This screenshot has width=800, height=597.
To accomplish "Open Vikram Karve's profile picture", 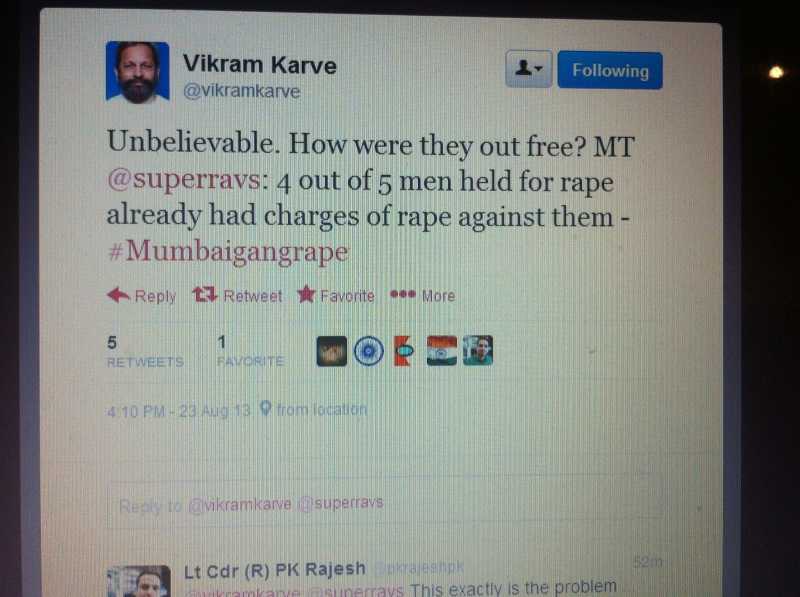I will click(137, 72).
